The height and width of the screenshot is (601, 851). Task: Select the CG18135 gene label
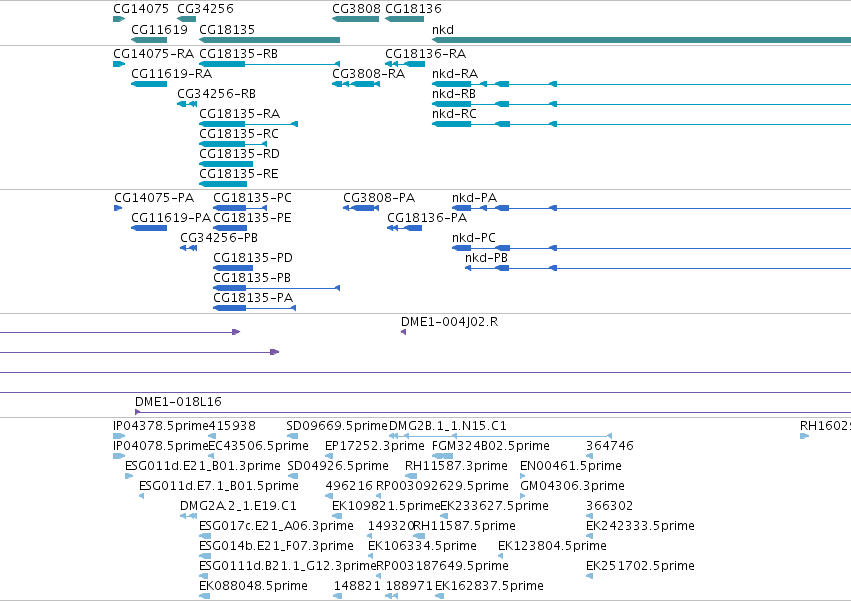(x=227, y=29)
